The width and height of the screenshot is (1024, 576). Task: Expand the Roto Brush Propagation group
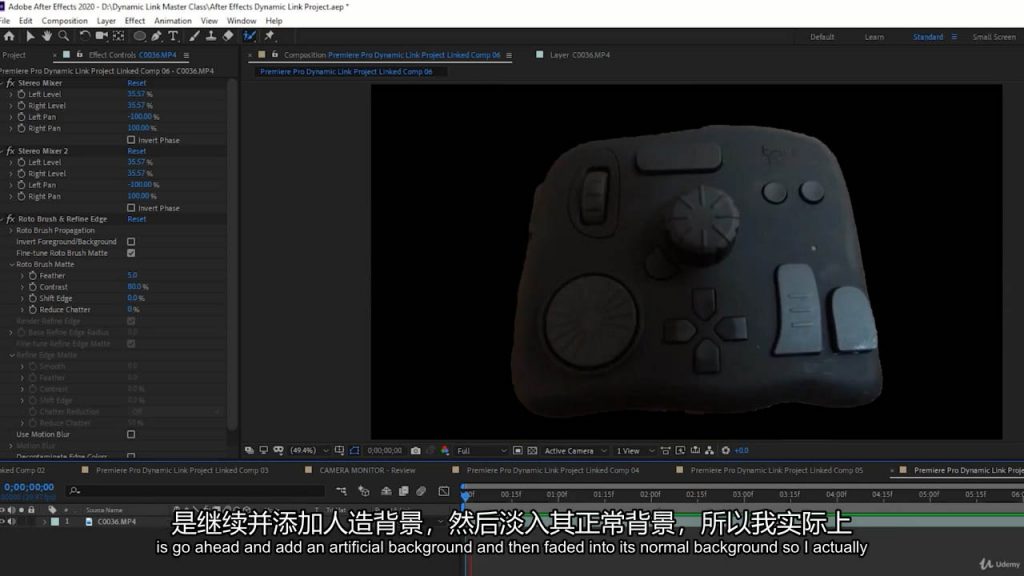(x=11, y=231)
